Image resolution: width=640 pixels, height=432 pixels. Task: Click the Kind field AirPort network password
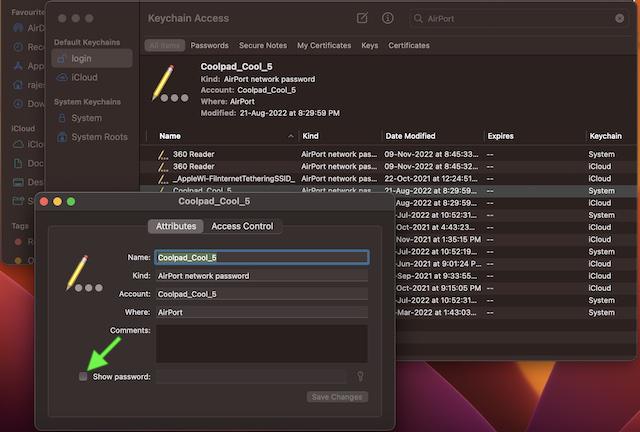[x=262, y=276]
